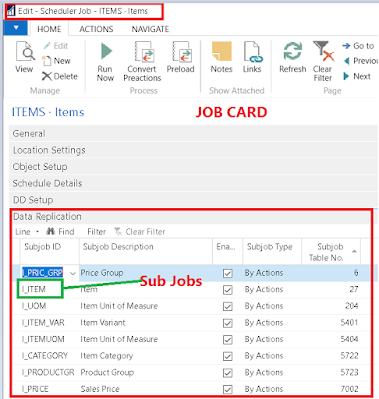379x399 pixels.
Task: Sort by Subjob ID column header
Action: click(50, 252)
